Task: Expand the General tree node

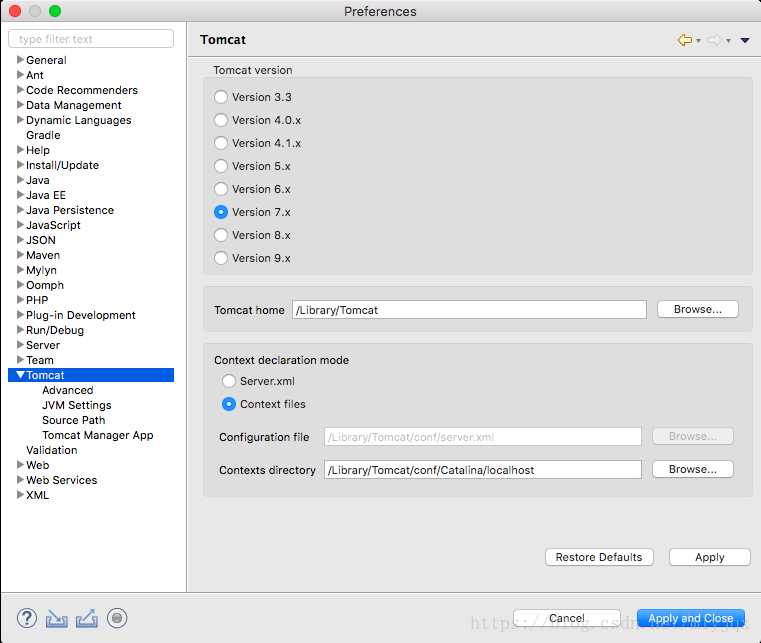Action: [20, 60]
